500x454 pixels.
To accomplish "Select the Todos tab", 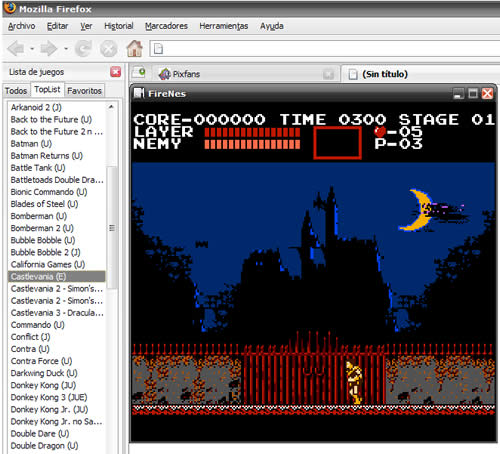I will pyautogui.click(x=16, y=91).
